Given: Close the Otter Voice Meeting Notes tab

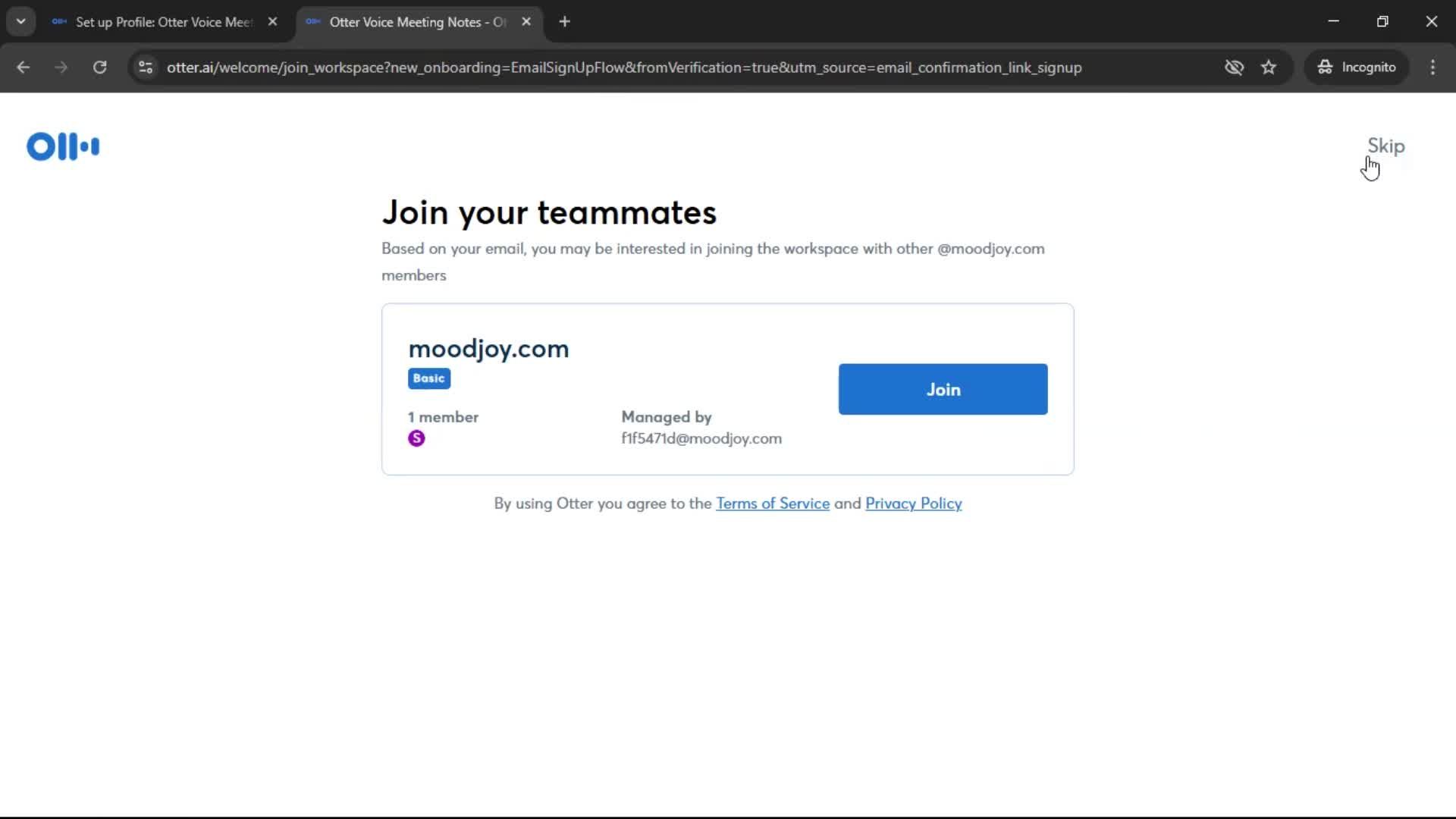Looking at the screenshot, I should click(x=526, y=22).
